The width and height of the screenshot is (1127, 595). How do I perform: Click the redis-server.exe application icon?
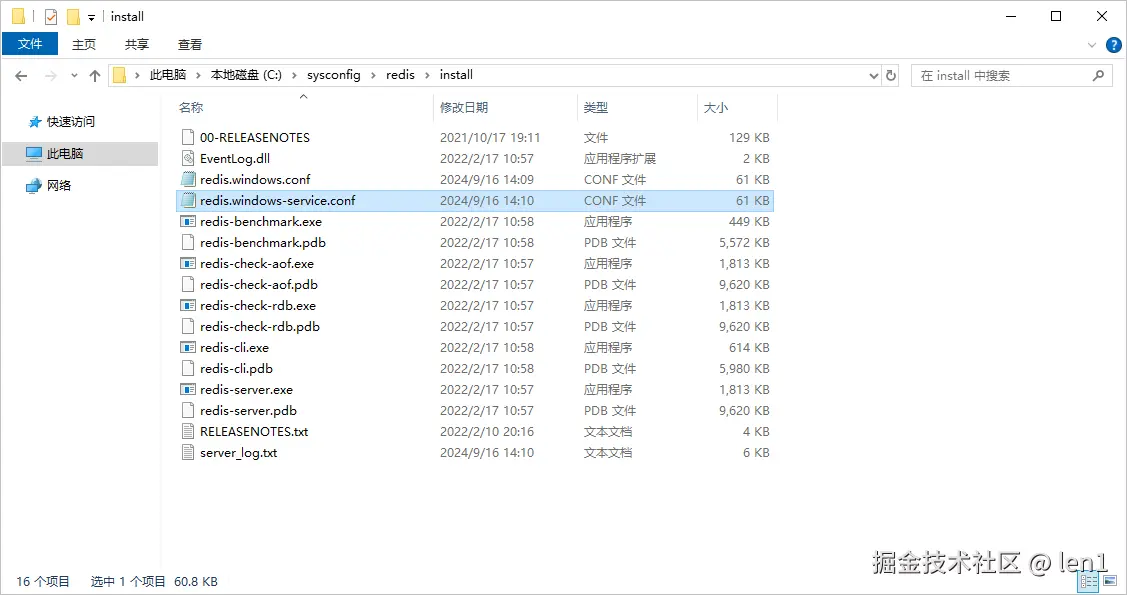[188, 389]
